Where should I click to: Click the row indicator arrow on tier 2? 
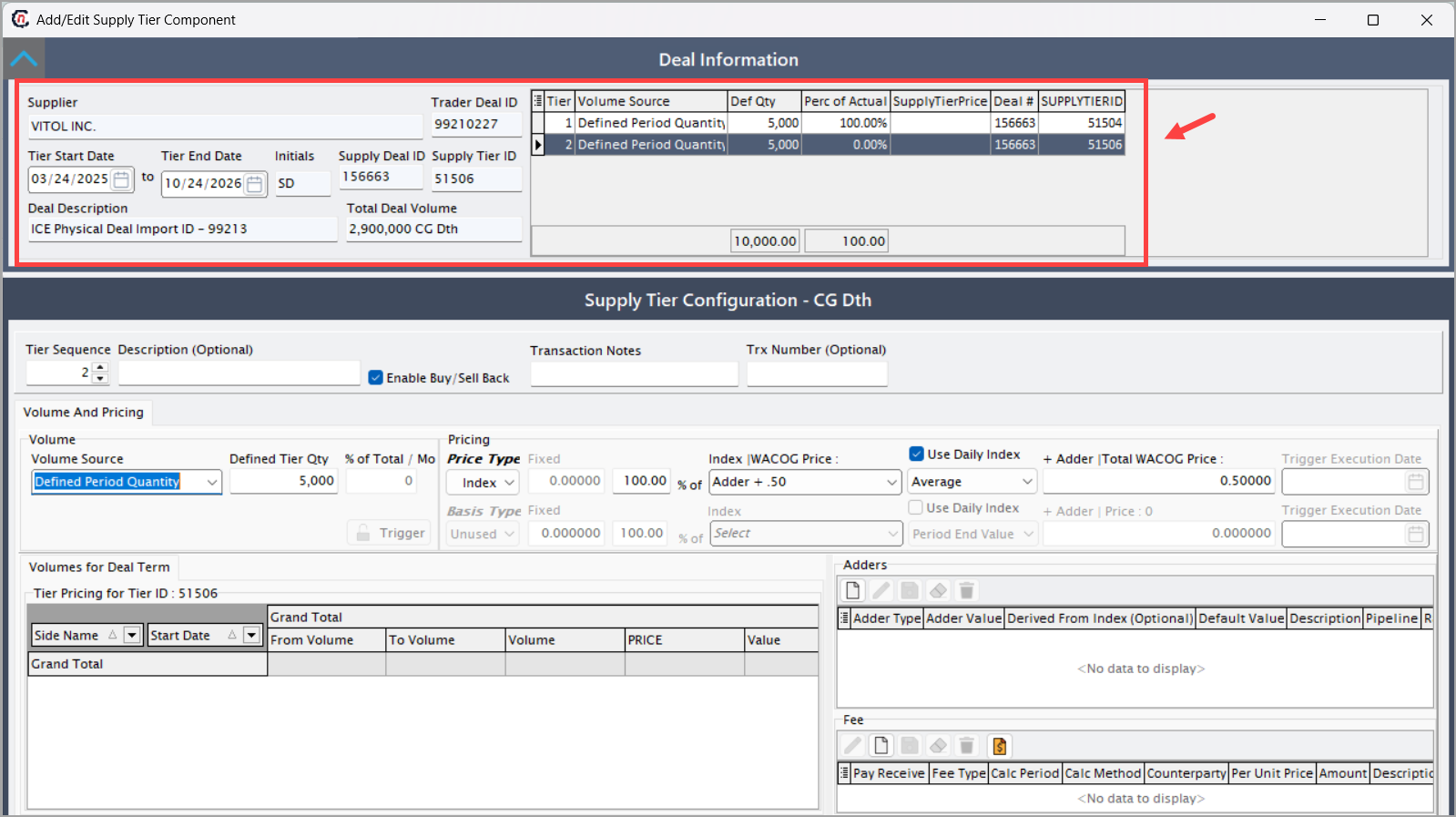[538, 145]
